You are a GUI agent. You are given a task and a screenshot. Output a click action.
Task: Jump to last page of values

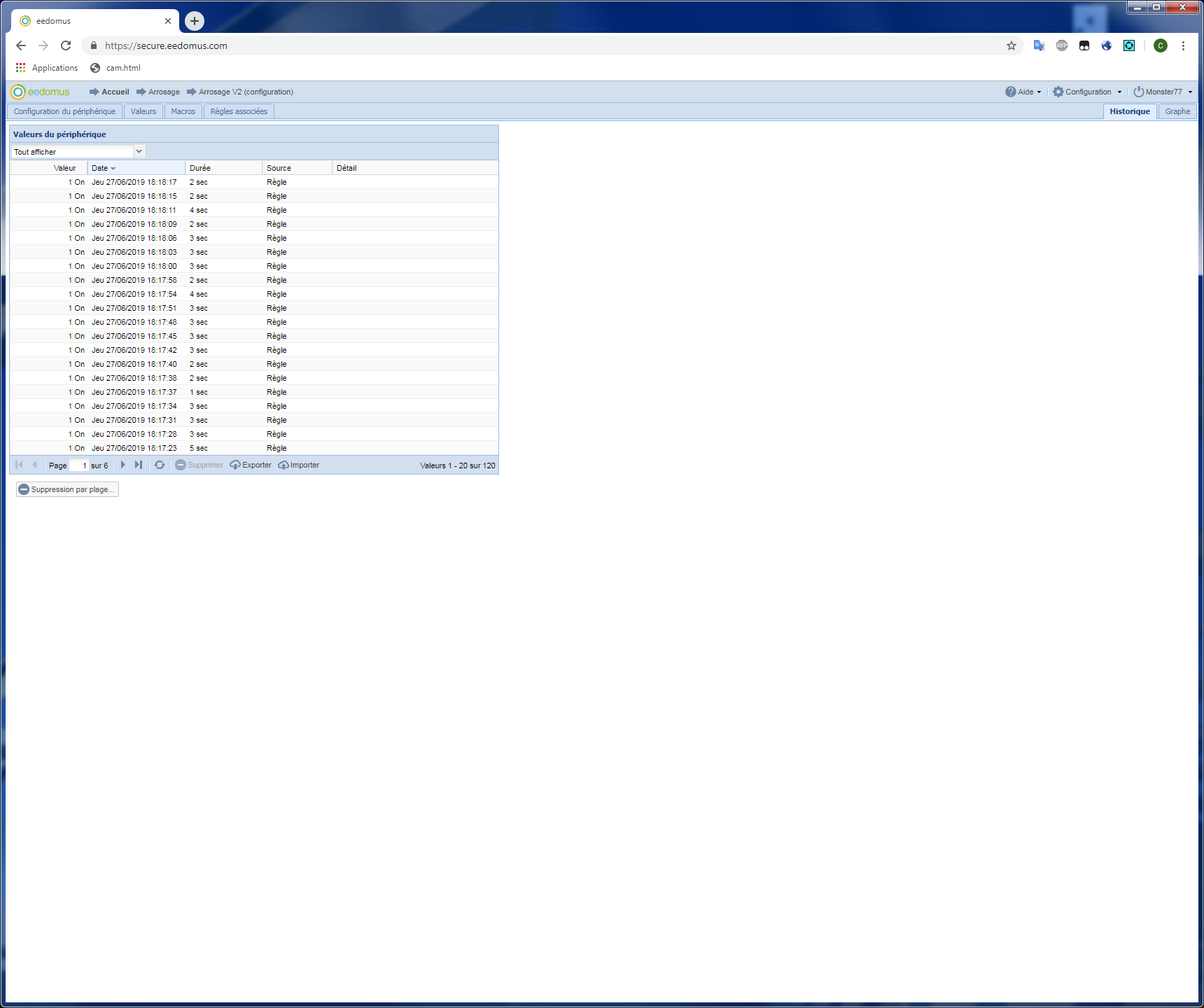139,465
